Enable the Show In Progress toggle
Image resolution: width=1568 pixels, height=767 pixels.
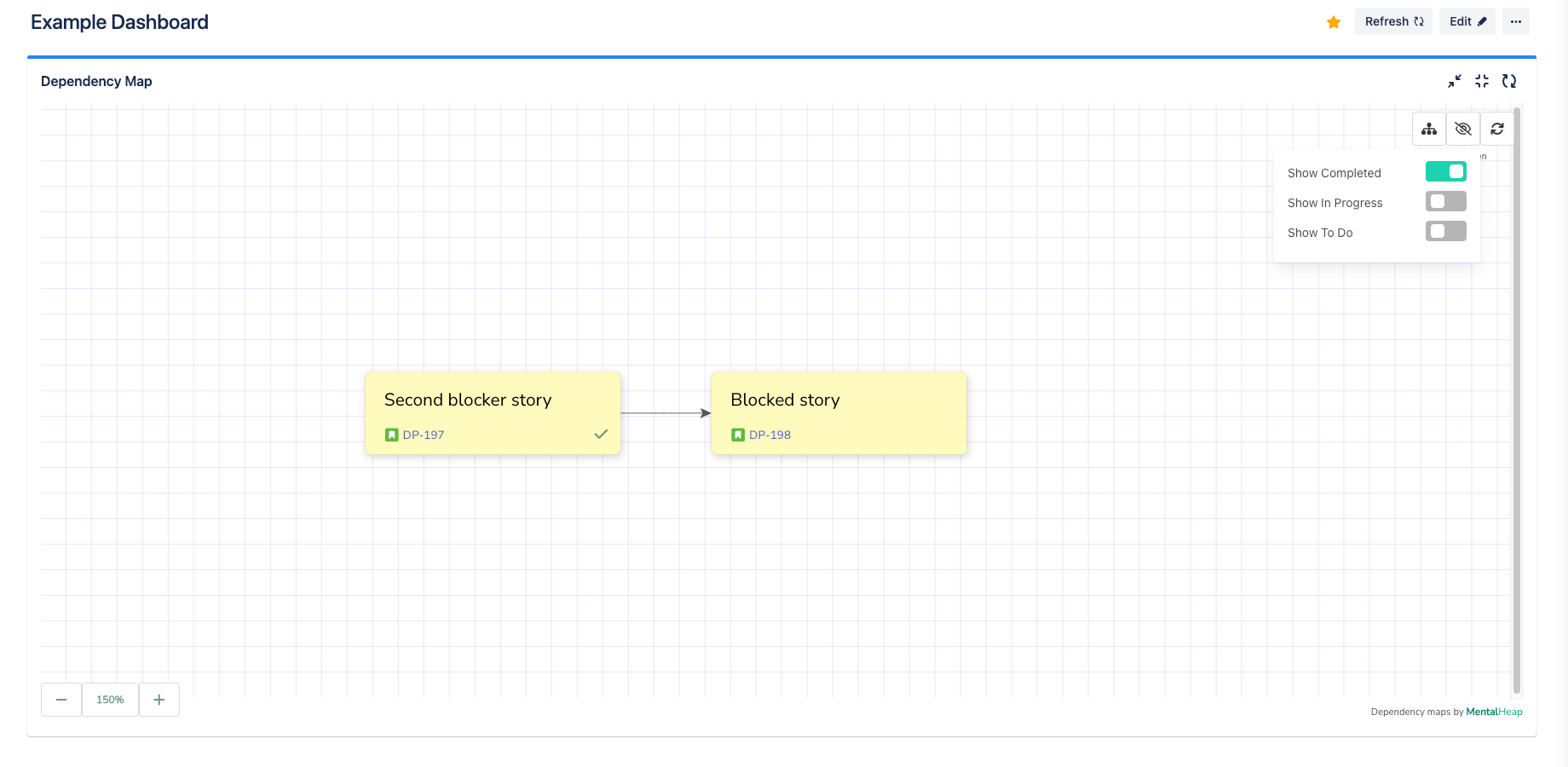1446,201
